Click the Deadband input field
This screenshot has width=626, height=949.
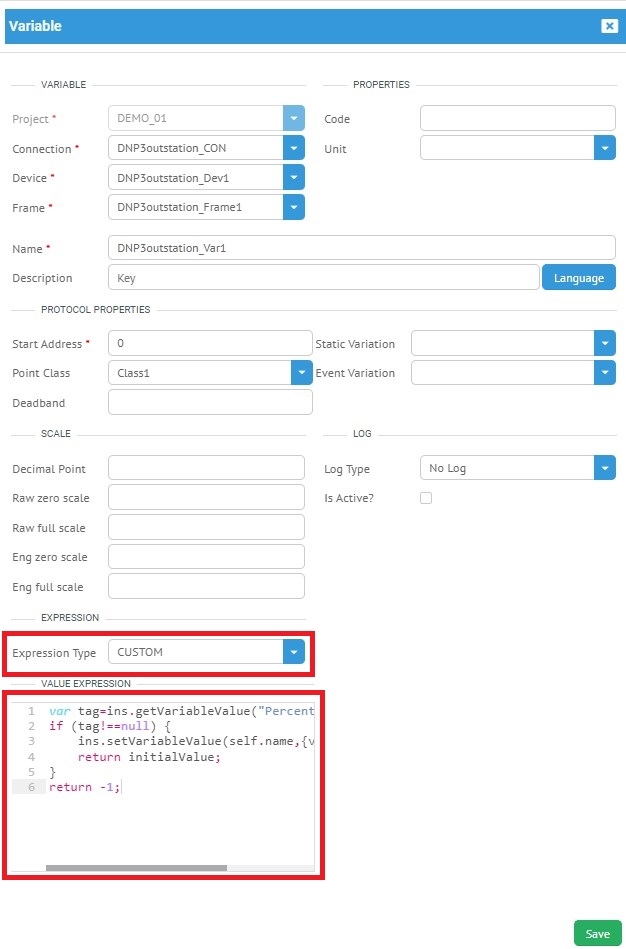209,402
